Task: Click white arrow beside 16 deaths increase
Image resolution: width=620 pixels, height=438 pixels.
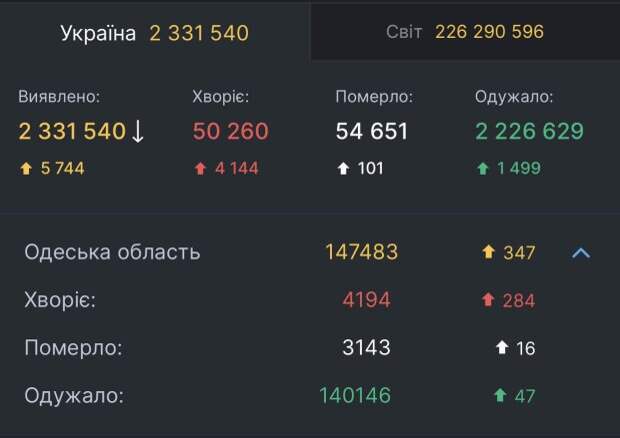Action: pyautogui.click(x=502, y=348)
